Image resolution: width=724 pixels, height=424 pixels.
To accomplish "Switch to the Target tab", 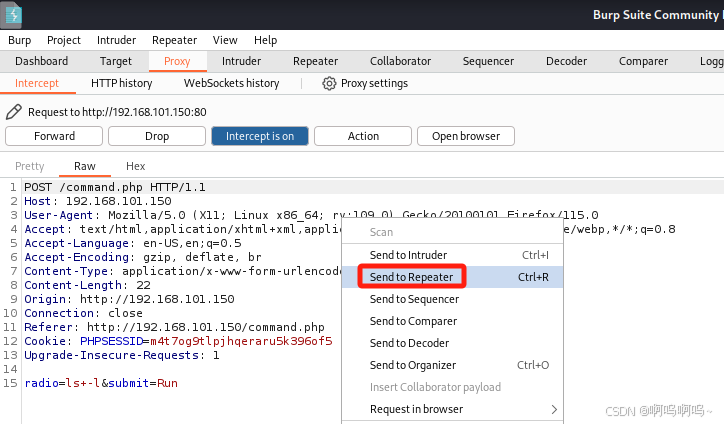I will (x=115, y=61).
